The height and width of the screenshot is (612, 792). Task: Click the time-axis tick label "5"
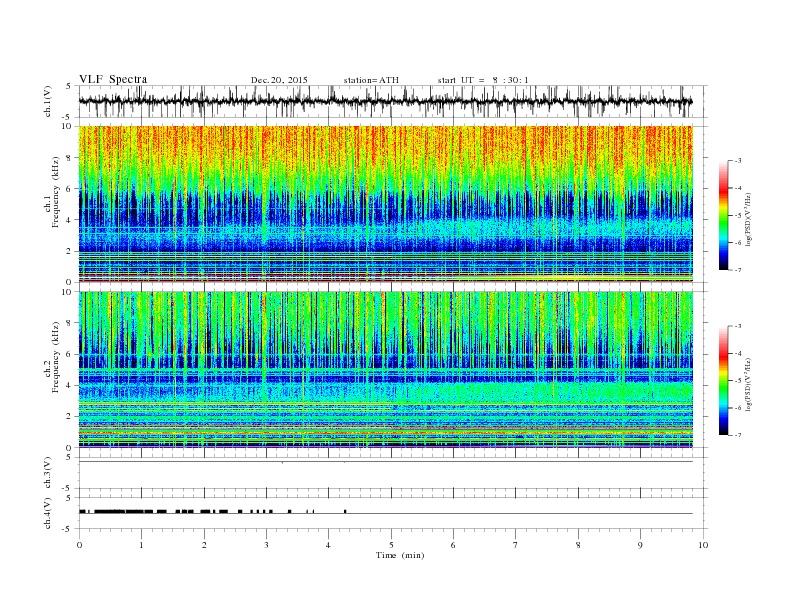click(x=391, y=545)
